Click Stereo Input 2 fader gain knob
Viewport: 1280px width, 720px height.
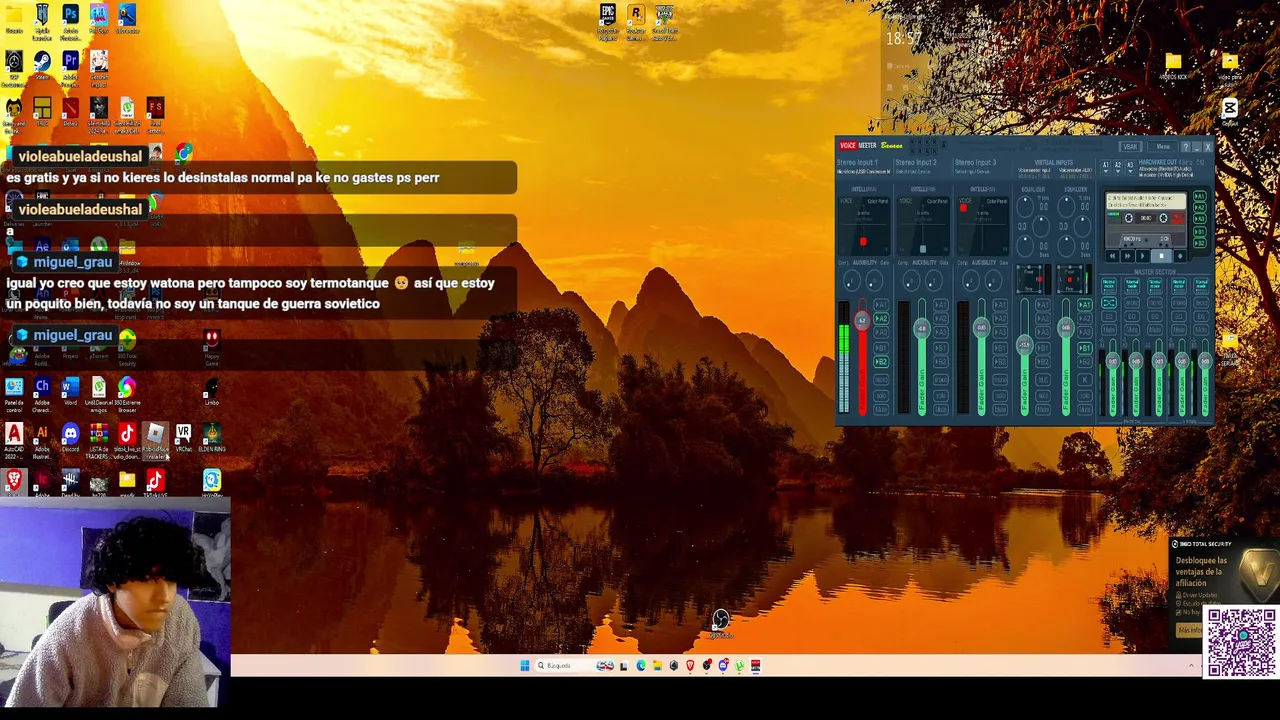point(922,328)
